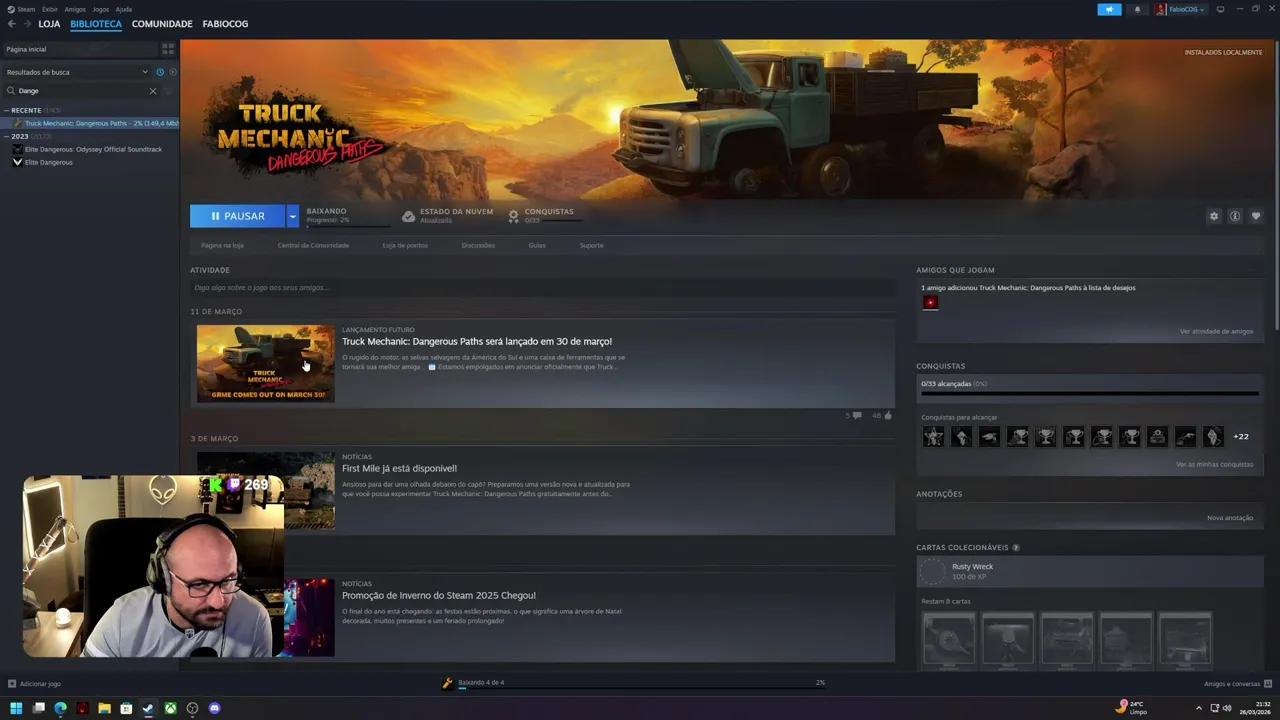Open the FABIOCOG profile tab
Image resolution: width=1280 pixels, height=720 pixels.
[x=225, y=24]
